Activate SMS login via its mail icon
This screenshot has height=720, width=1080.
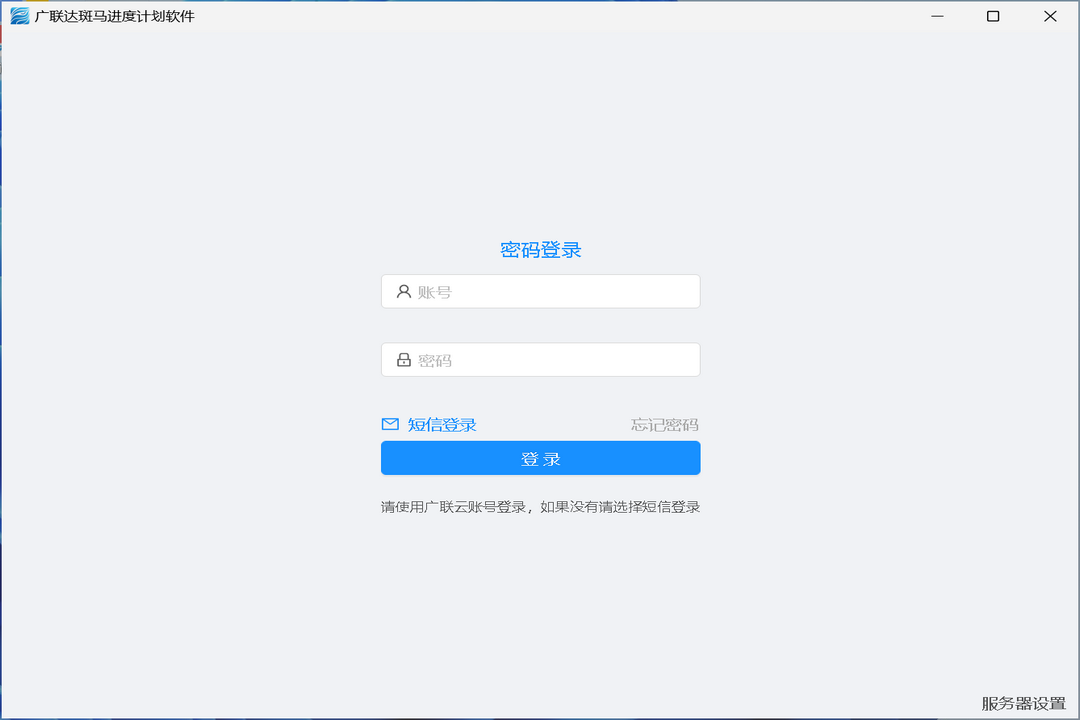tap(390, 423)
